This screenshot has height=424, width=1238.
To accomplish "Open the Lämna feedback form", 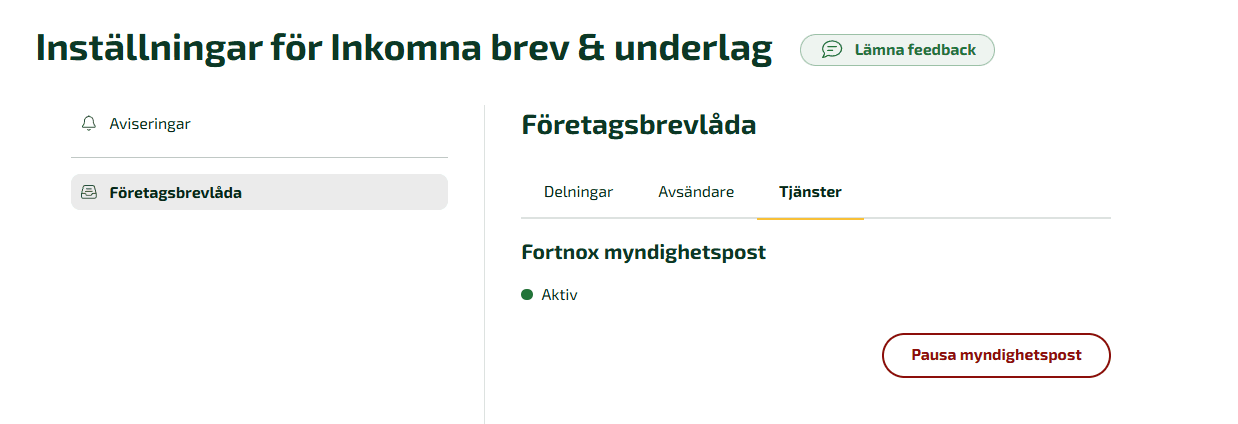I will coord(897,50).
